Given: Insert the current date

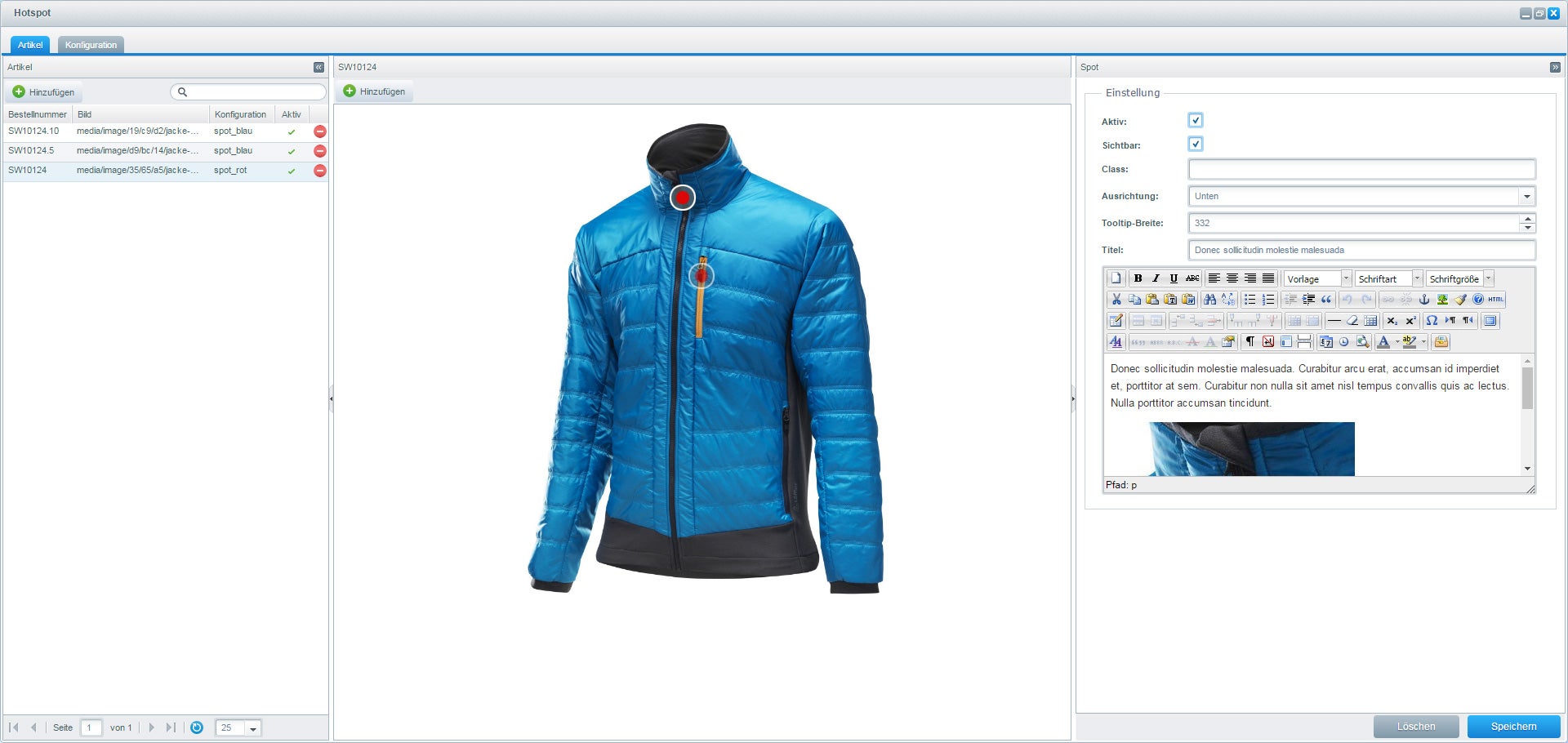Looking at the screenshot, I should coord(1325,342).
